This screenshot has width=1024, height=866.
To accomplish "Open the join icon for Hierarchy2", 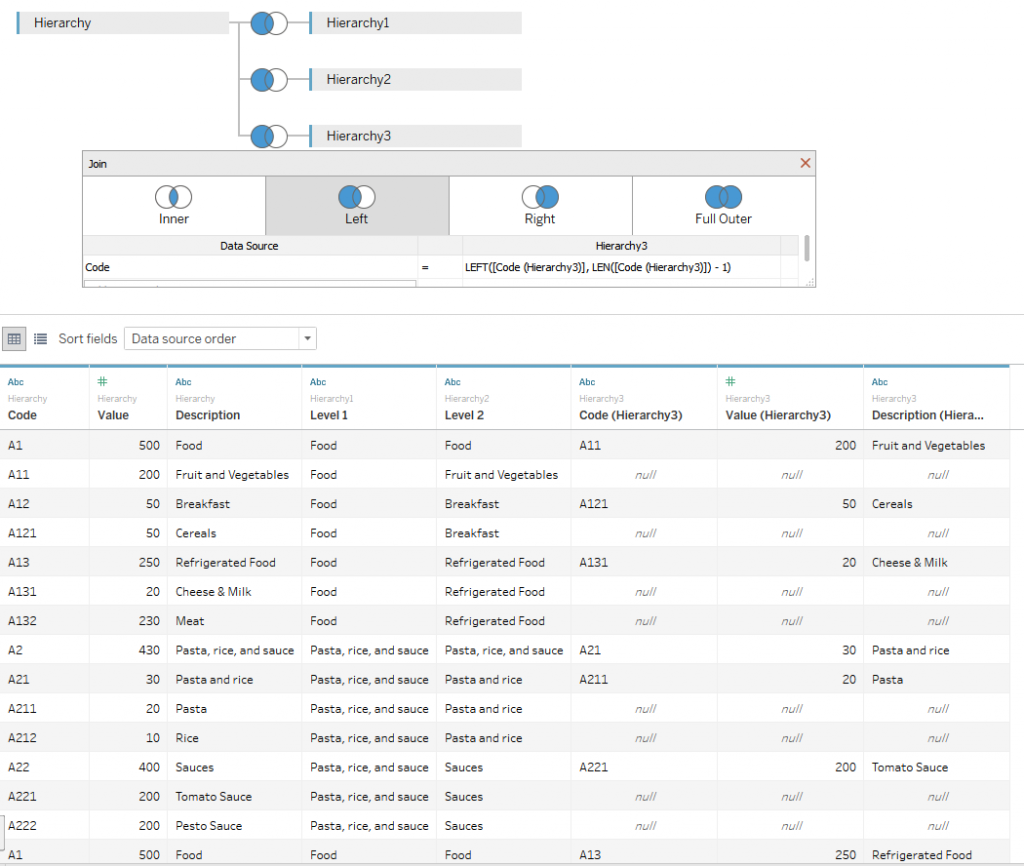I will point(268,80).
